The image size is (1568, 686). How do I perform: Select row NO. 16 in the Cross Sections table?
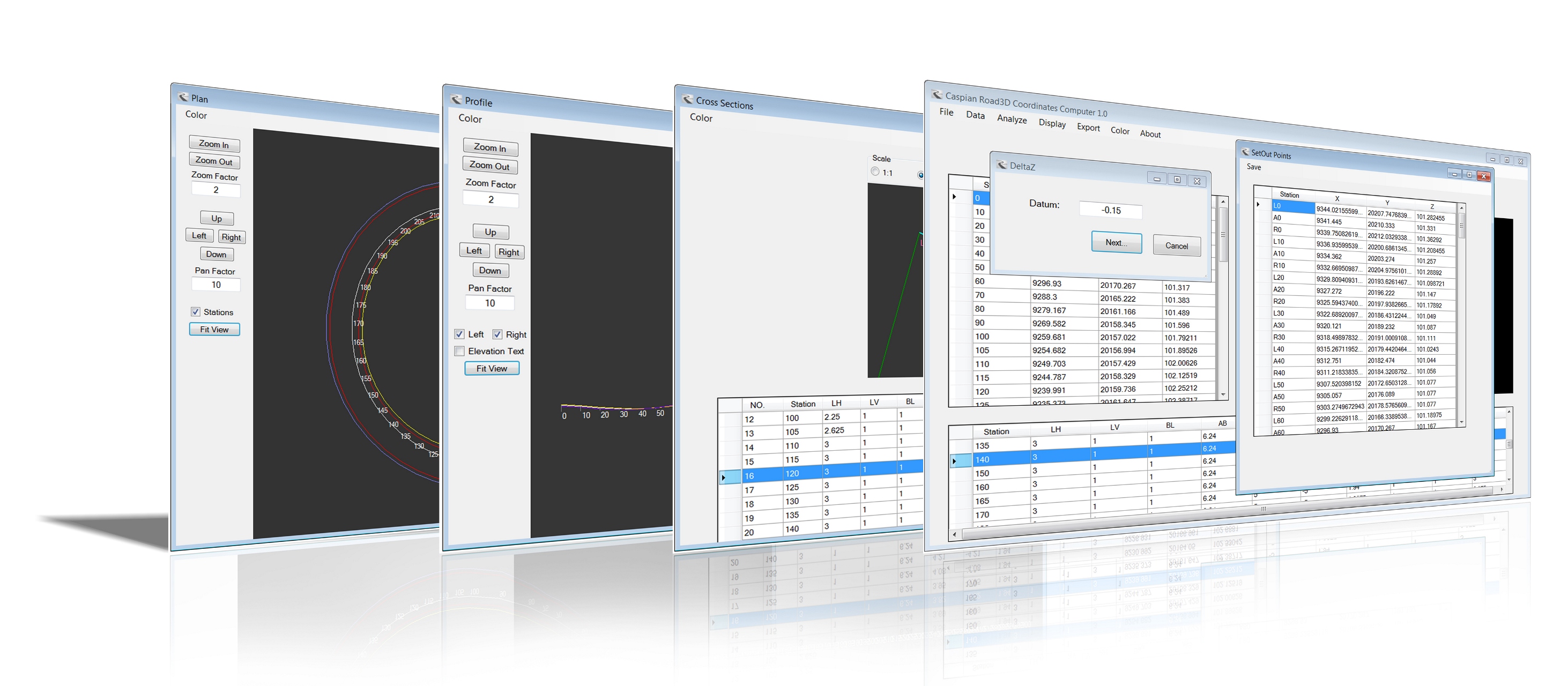coord(821,472)
